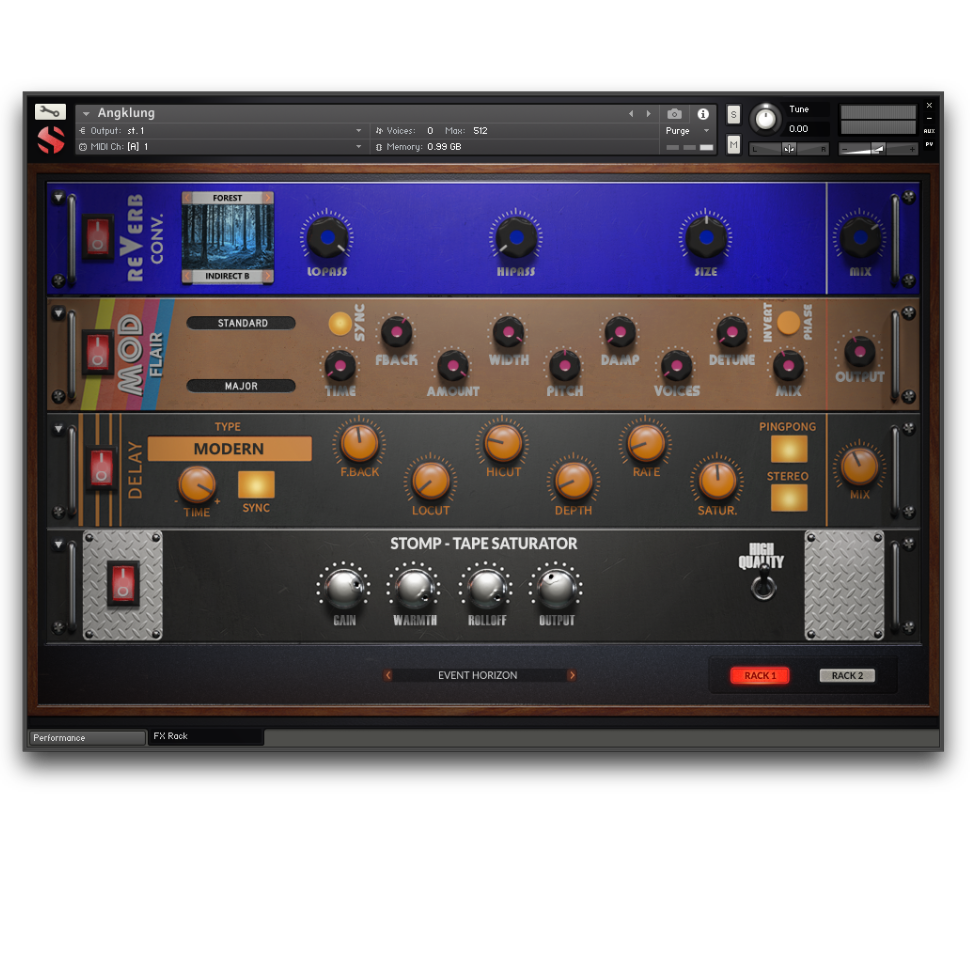This screenshot has width=971, height=970.
Task: Click the Mute M button
Action: pyautogui.click(x=734, y=145)
